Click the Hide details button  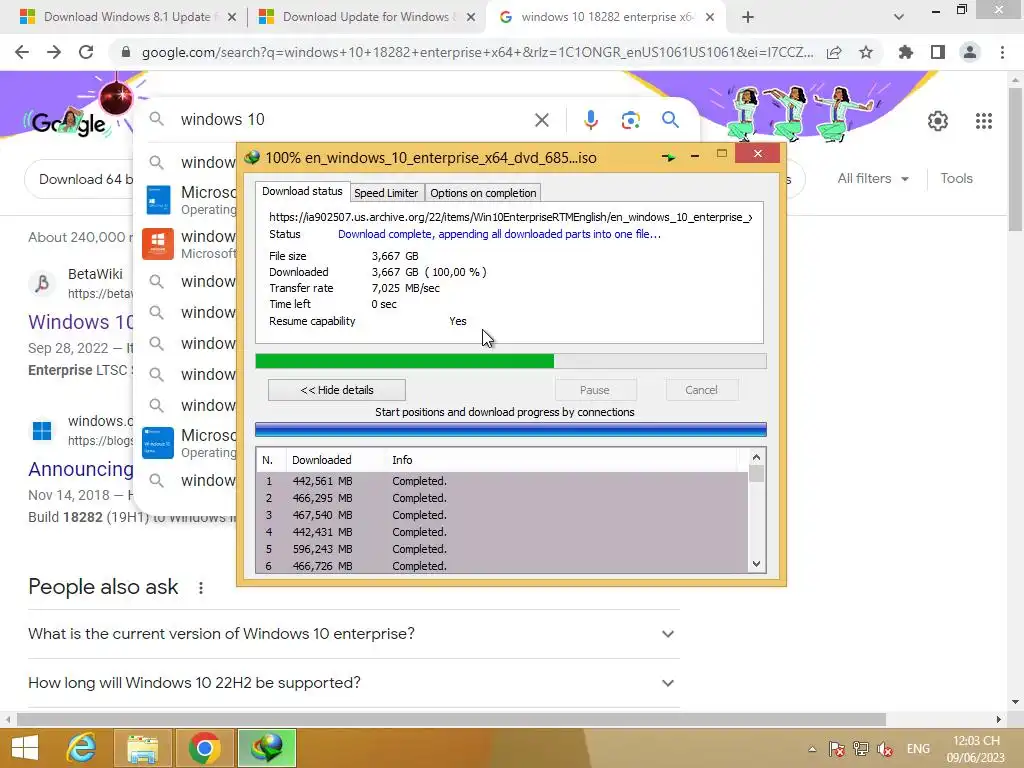pyautogui.click(x=337, y=390)
